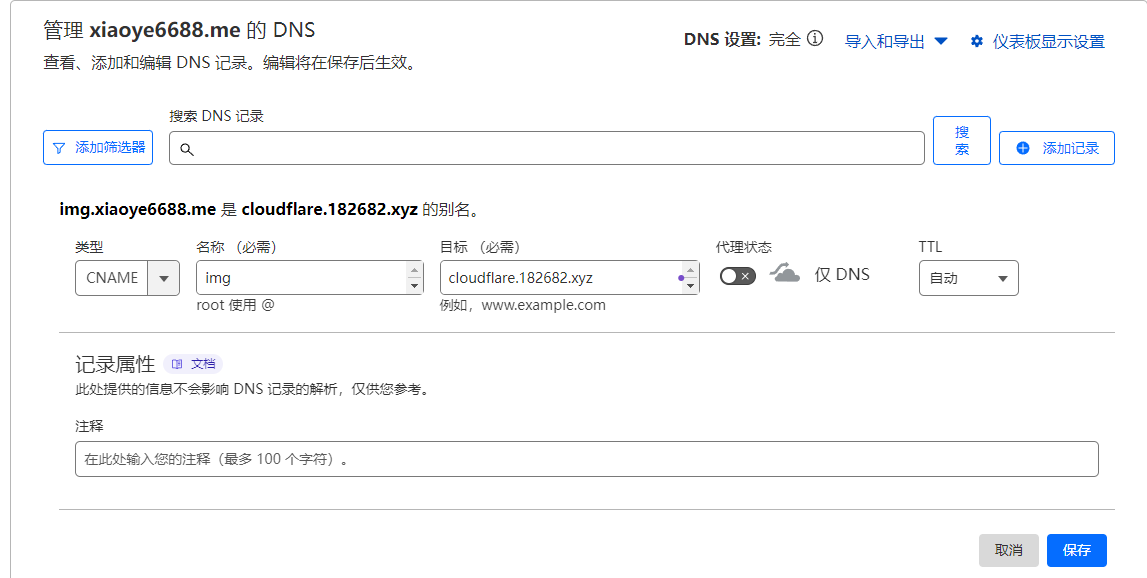The width and height of the screenshot is (1147, 578).
Task: Click the info icon next to DNS 设置 完全
Action: tap(815, 40)
